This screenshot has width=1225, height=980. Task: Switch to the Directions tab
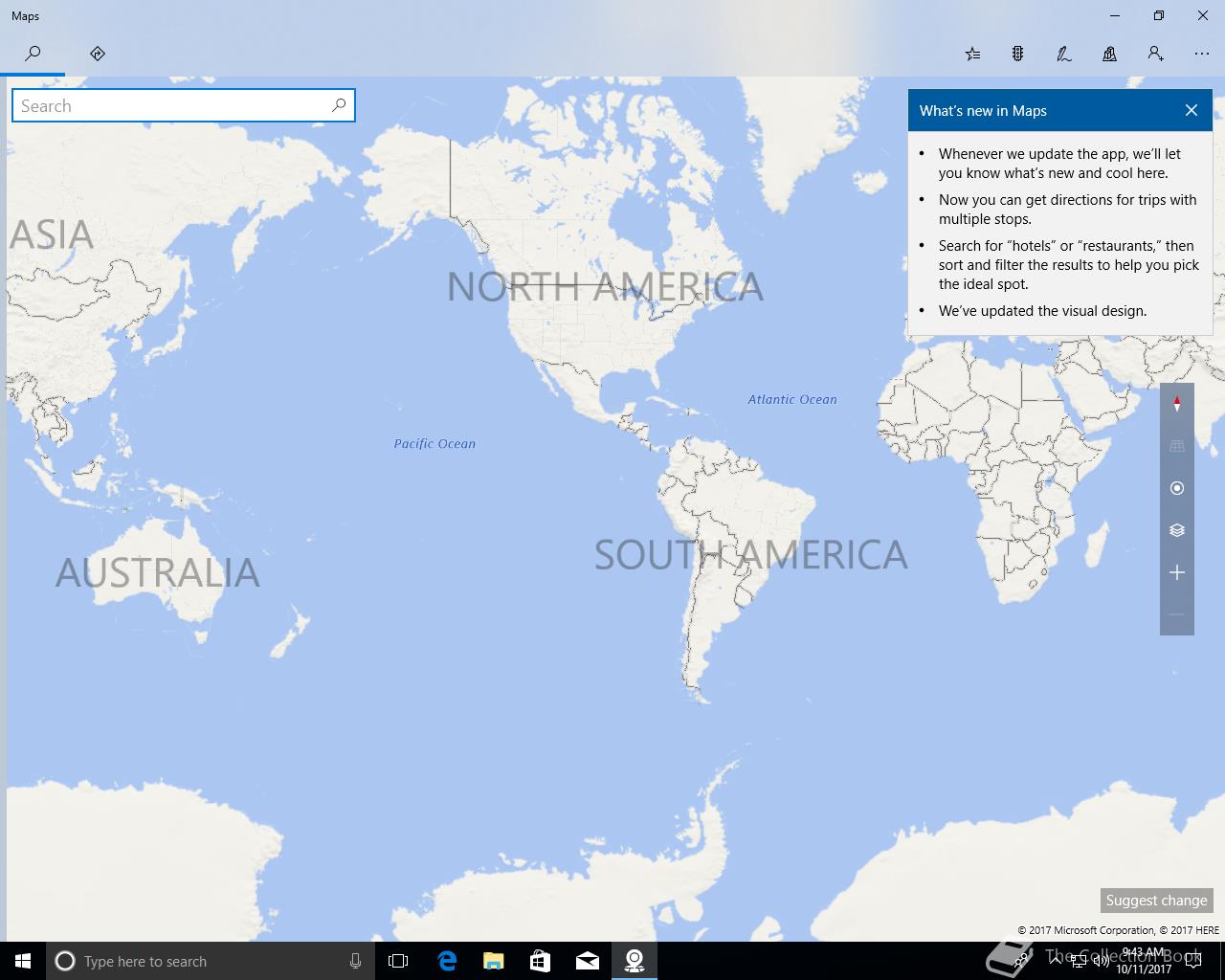[98, 54]
